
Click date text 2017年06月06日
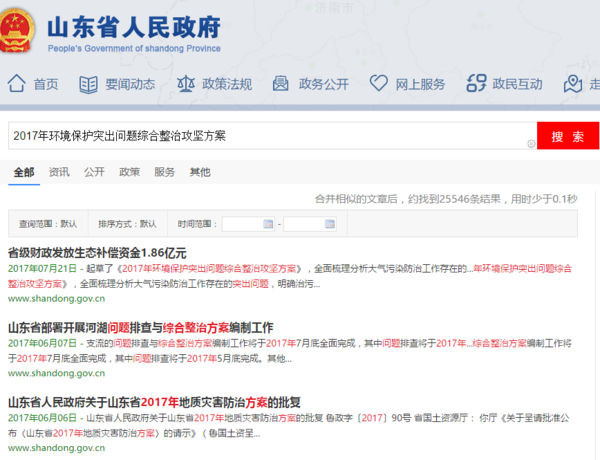click(42, 418)
